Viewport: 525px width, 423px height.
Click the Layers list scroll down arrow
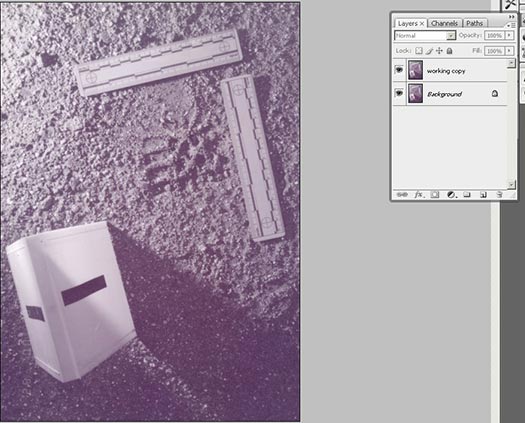(x=511, y=184)
